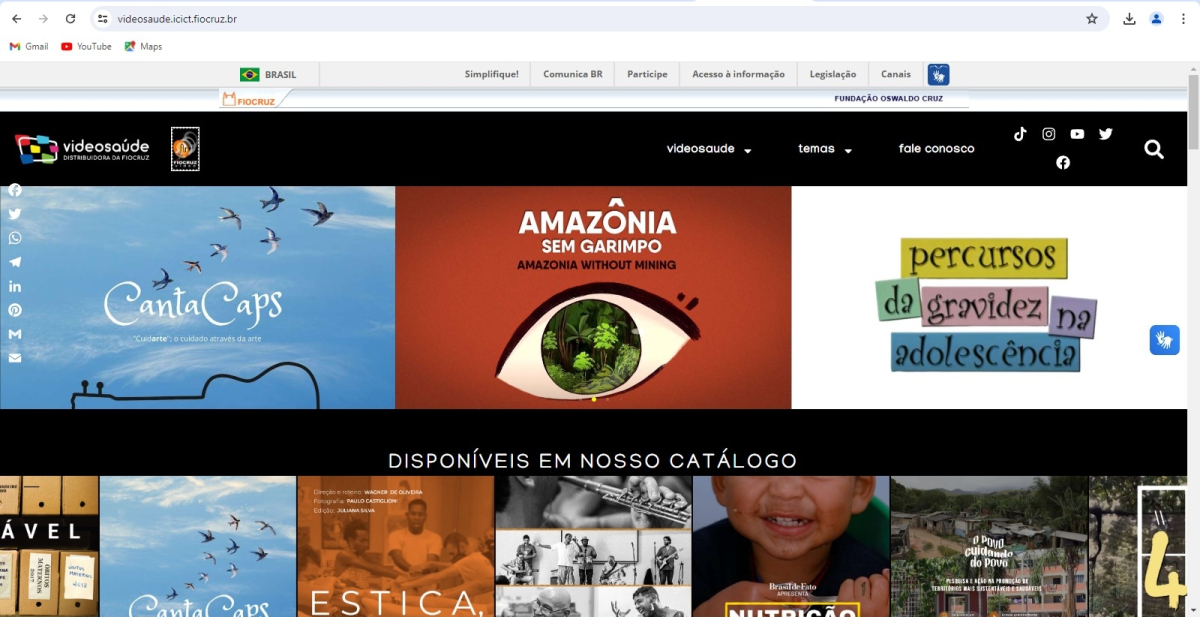Share by email envelope icon

point(15,358)
